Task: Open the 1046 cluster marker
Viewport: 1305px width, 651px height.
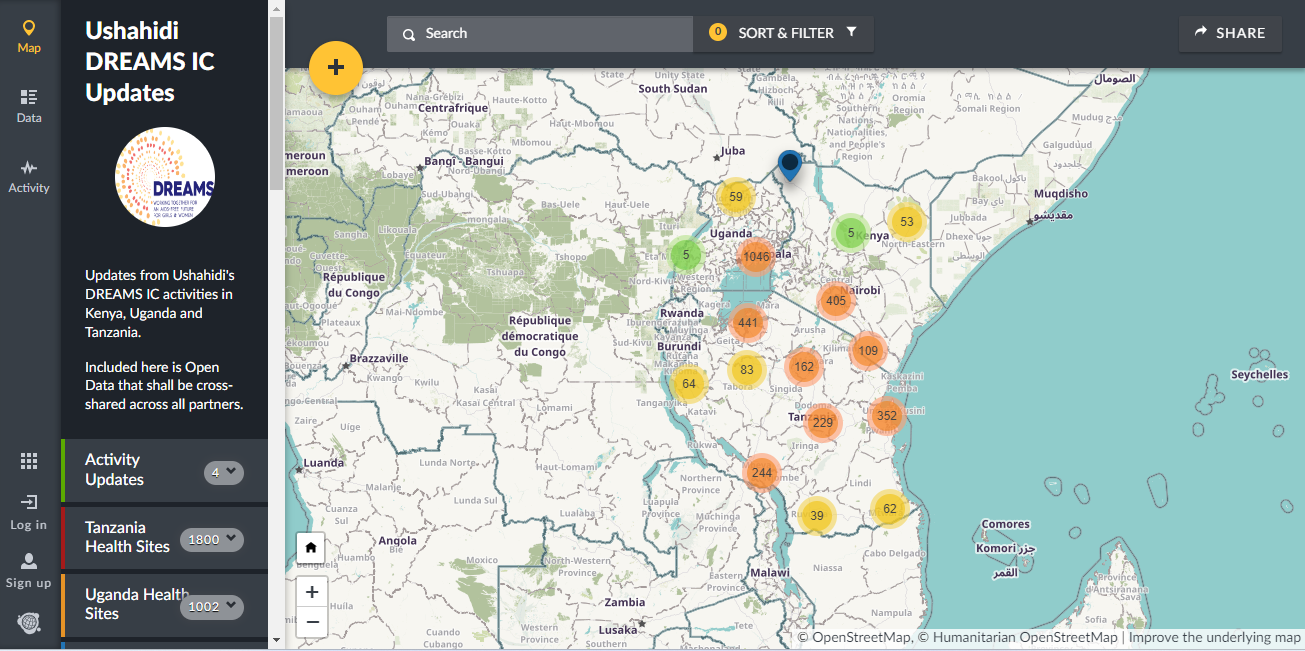Action: point(757,256)
